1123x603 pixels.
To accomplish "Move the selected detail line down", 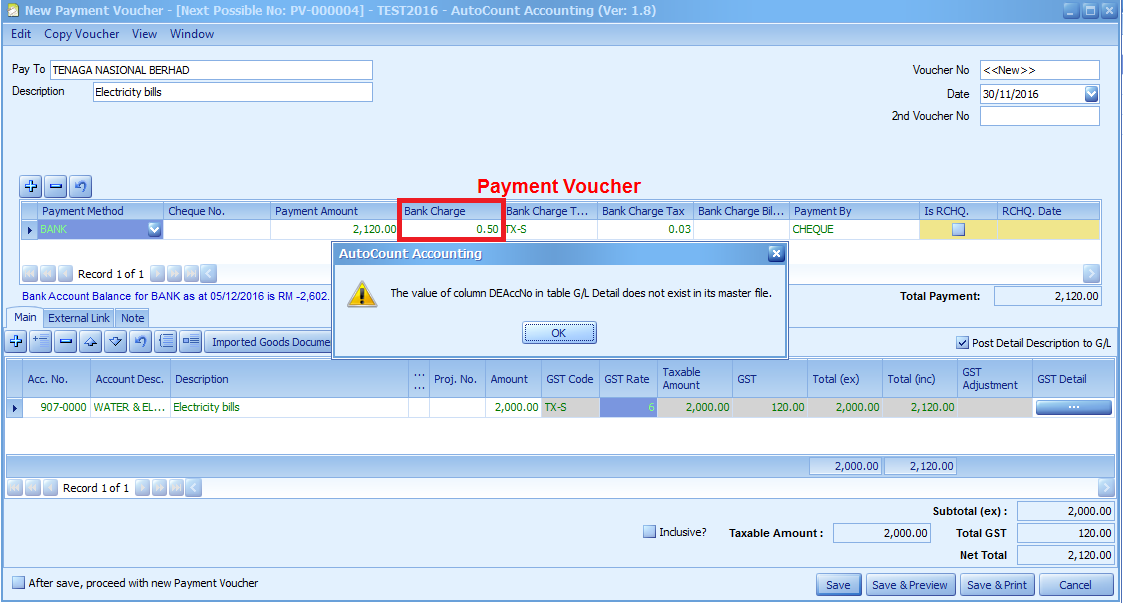I will (113, 341).
